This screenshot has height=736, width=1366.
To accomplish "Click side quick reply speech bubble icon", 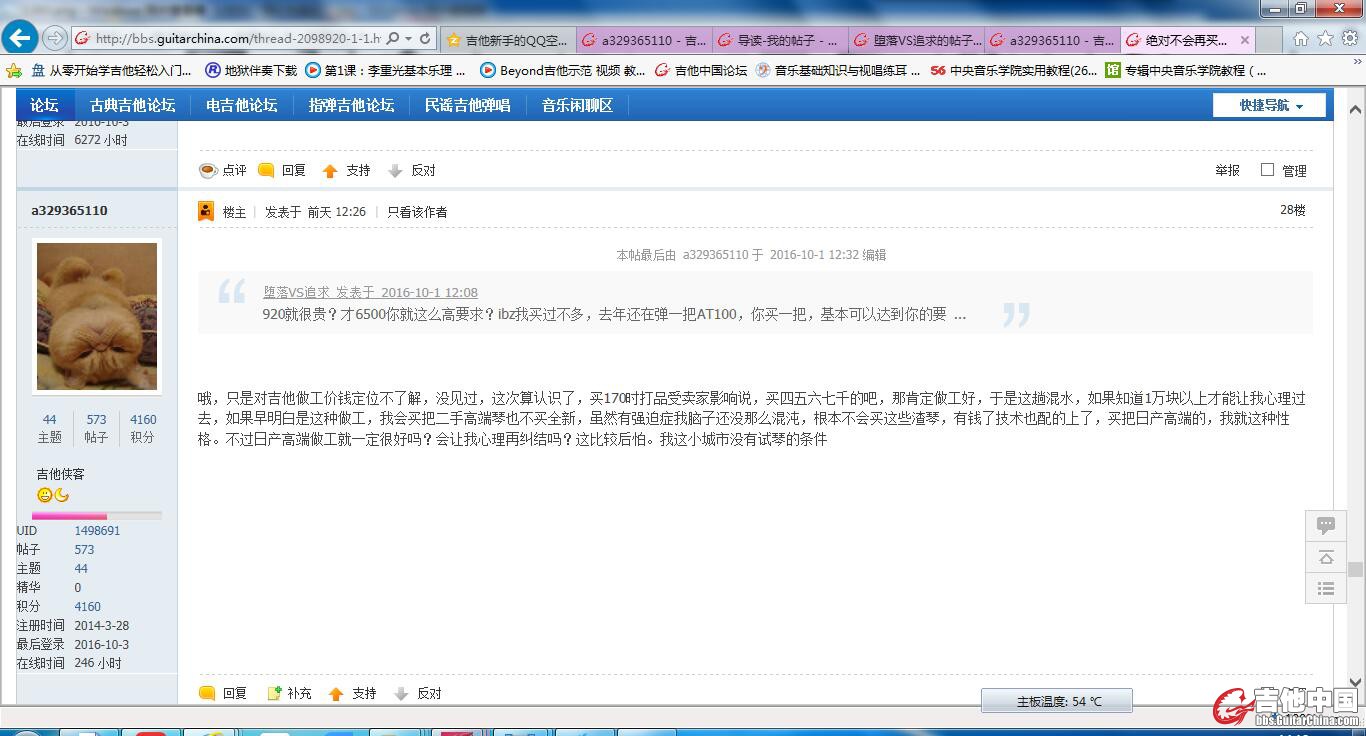I will (1326, 525).
